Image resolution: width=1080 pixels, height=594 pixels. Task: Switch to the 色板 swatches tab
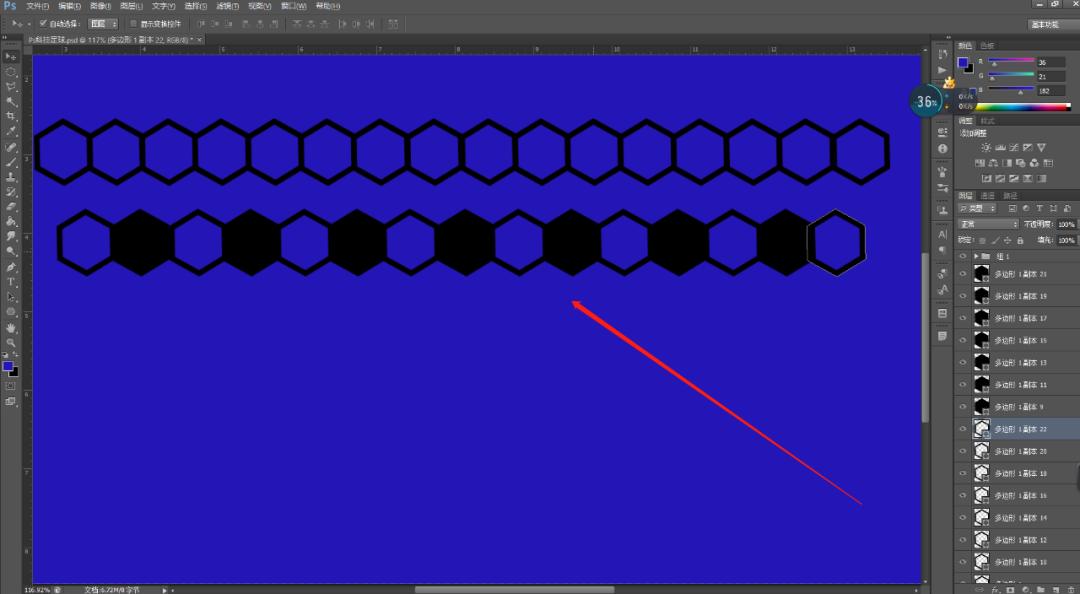987,45
